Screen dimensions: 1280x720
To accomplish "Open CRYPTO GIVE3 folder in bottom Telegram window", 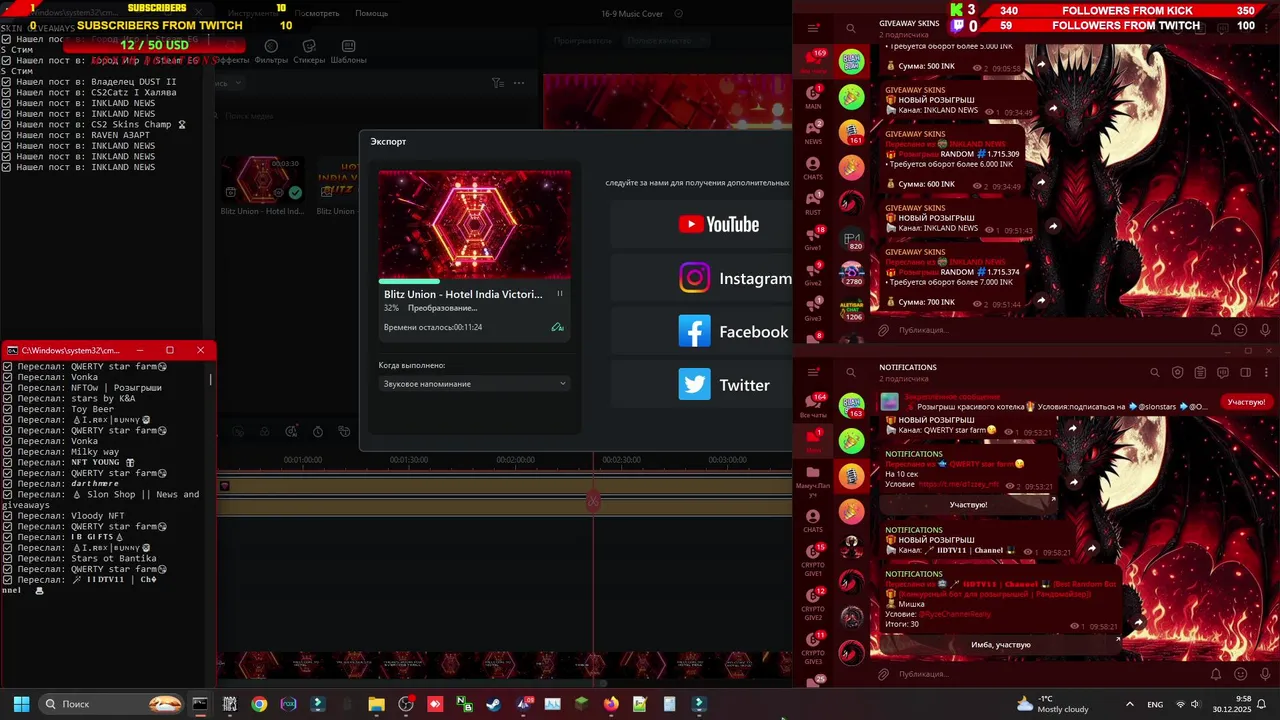I will (813, 648).
